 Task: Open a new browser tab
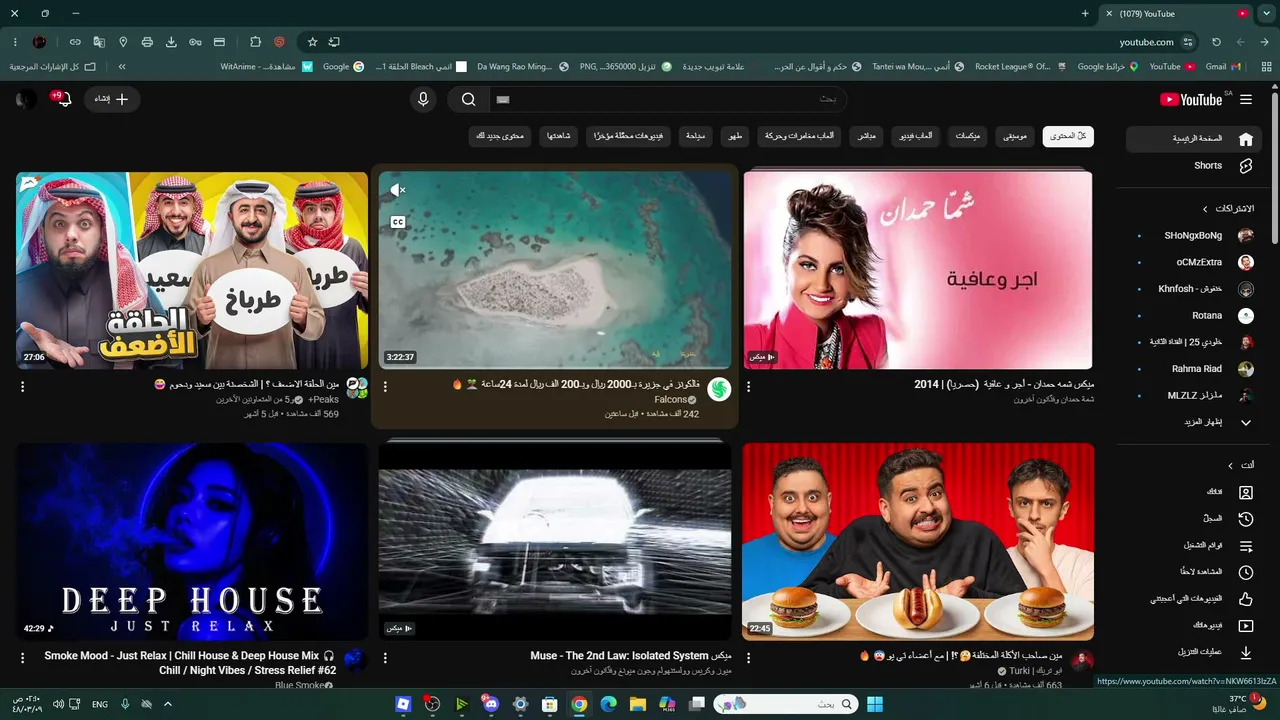tap(1085, 13)
